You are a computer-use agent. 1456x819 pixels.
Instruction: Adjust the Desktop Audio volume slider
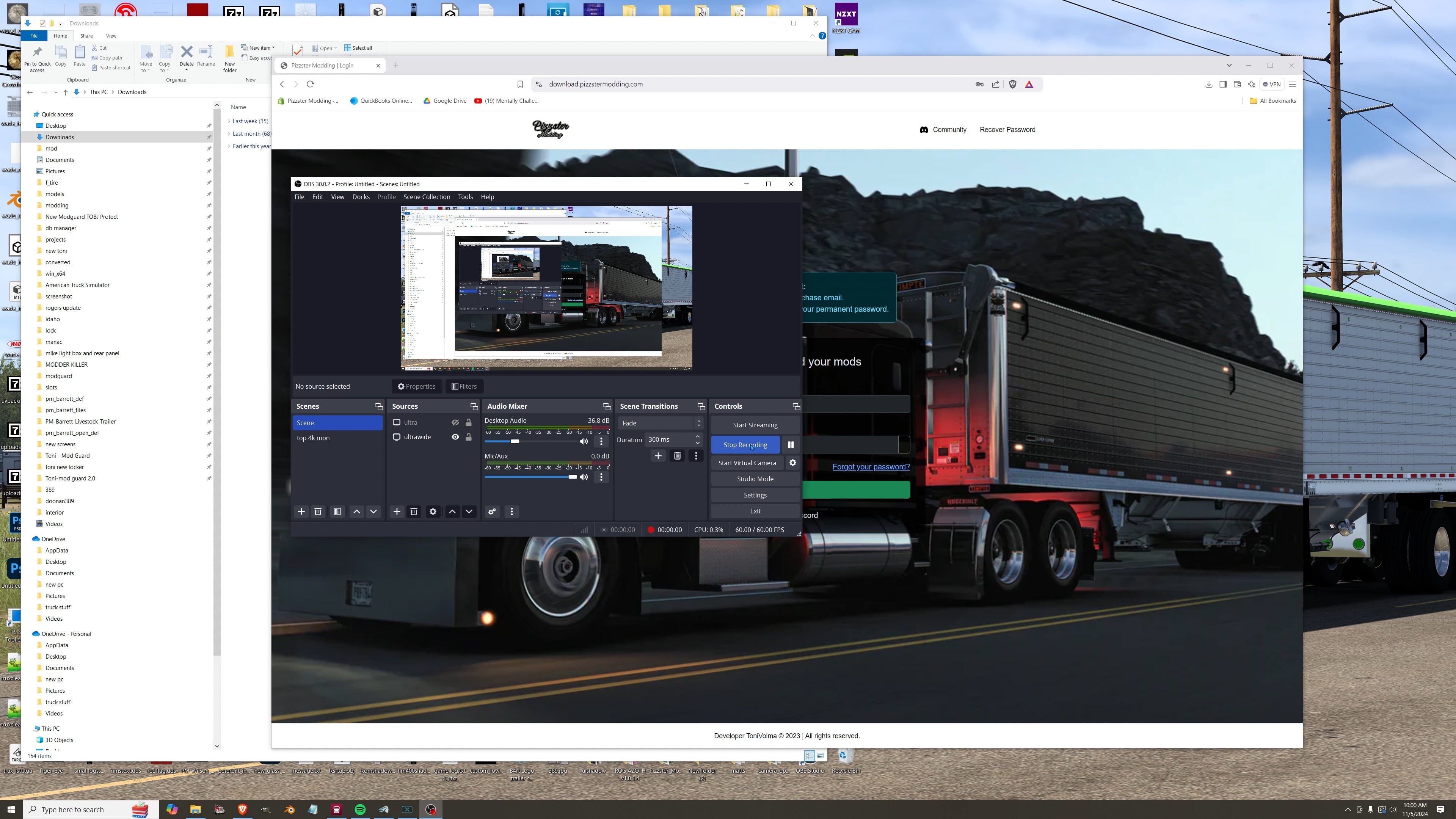pyautogui.click(x=515, y=441)
